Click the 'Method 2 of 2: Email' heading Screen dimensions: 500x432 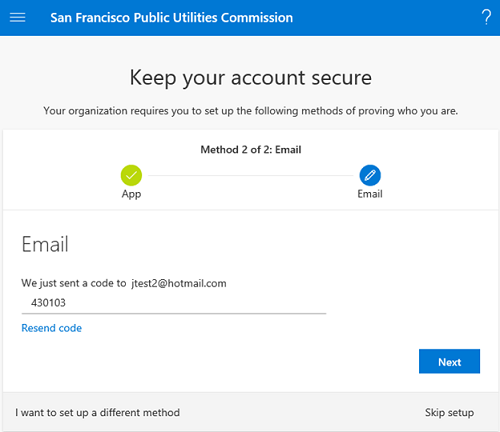click(x=251, y=150)
